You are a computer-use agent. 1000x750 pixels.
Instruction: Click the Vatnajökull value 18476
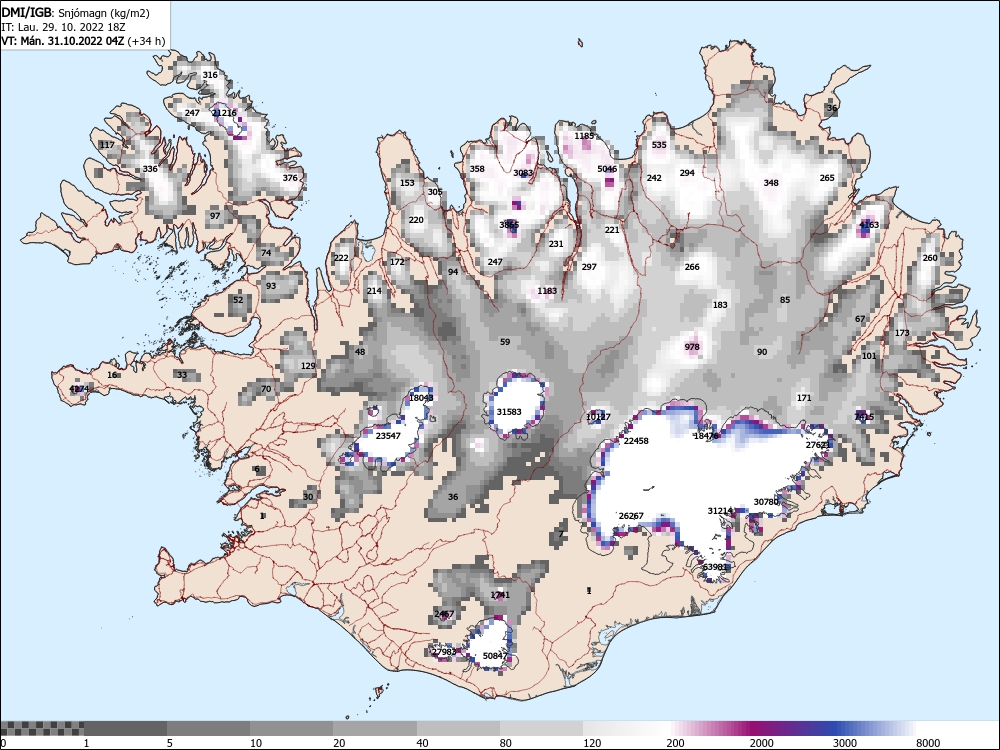click(706, 436)
